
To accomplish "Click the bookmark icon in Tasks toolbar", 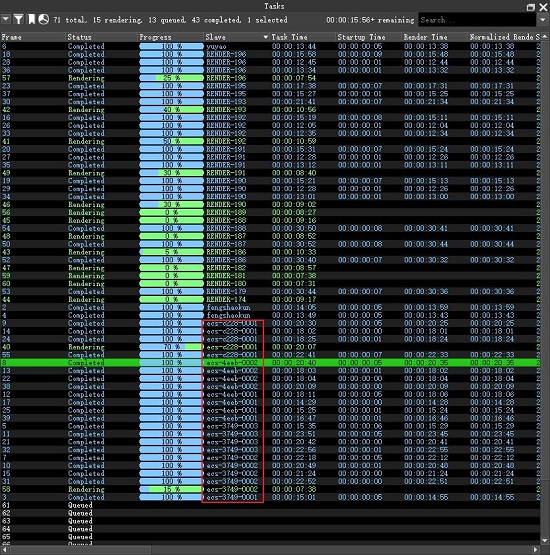I will [x=31, y=19].
